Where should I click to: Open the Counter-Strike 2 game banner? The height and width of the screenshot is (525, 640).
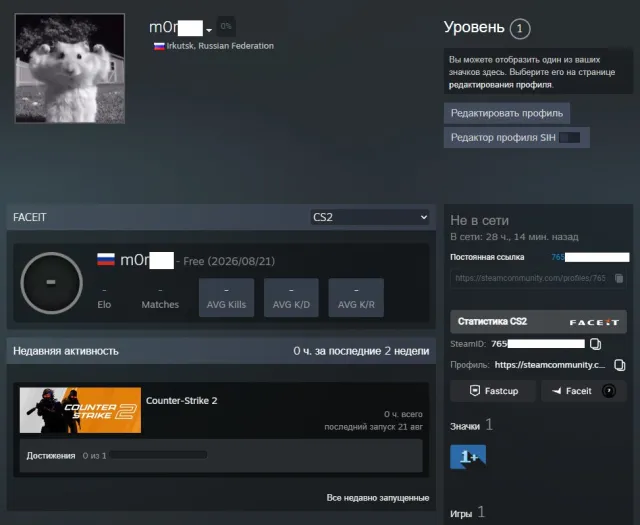[80, 410]
